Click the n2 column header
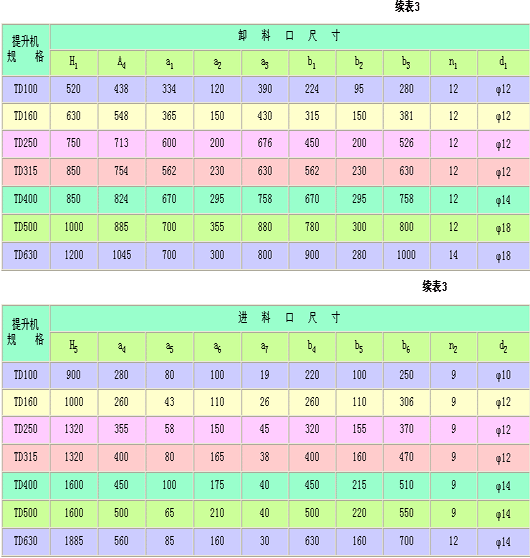This screenshot has width=530, height=558. pos(453,347)
